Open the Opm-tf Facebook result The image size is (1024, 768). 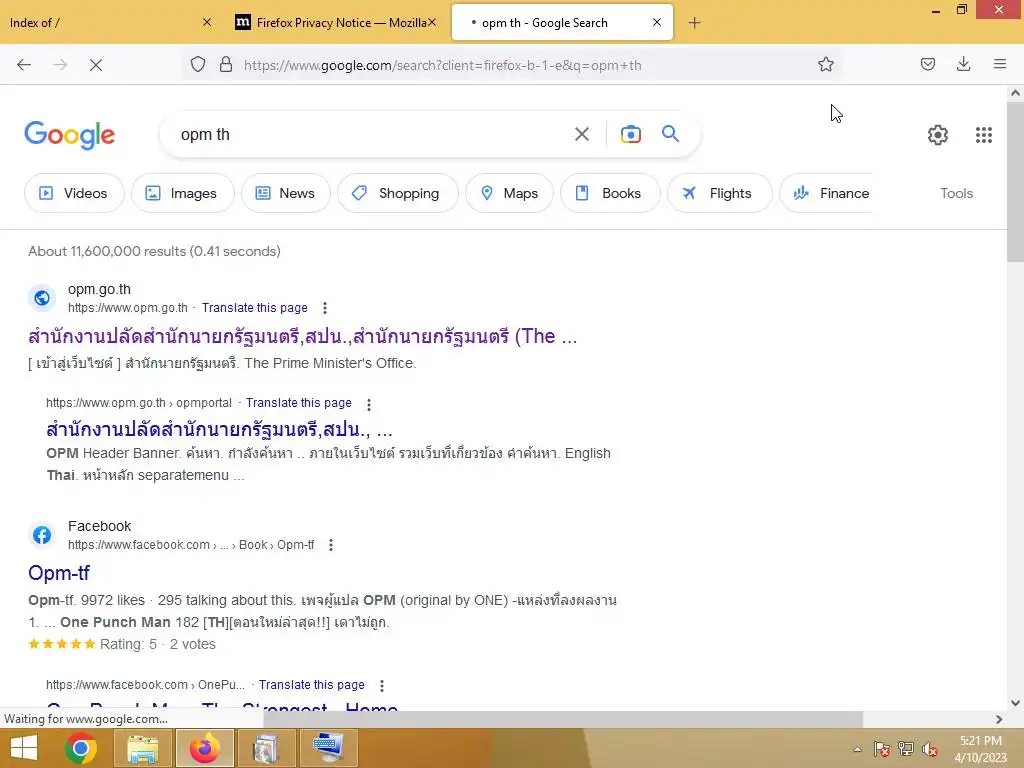(x=59, y=573)
